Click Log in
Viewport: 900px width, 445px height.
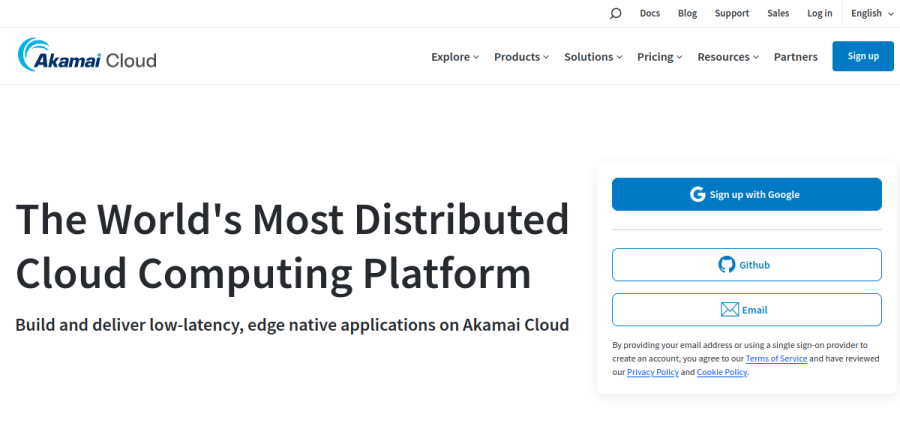pyautogui.click(x=820, y=13)
